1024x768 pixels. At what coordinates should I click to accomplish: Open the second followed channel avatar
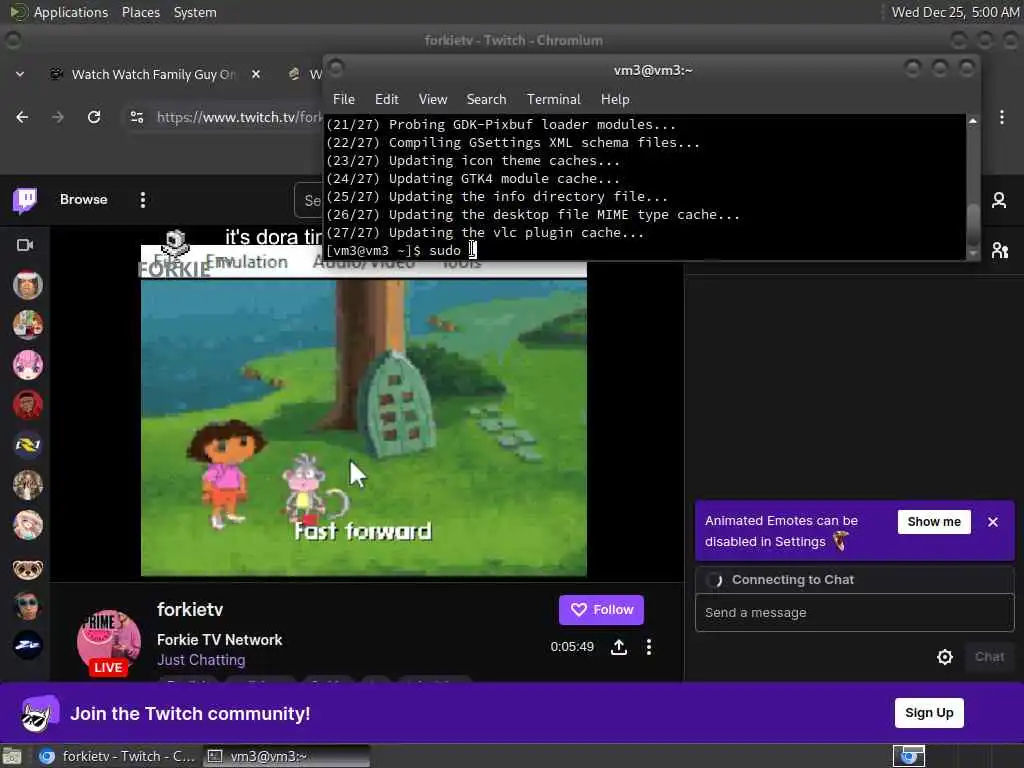click(x=27, y=325)
